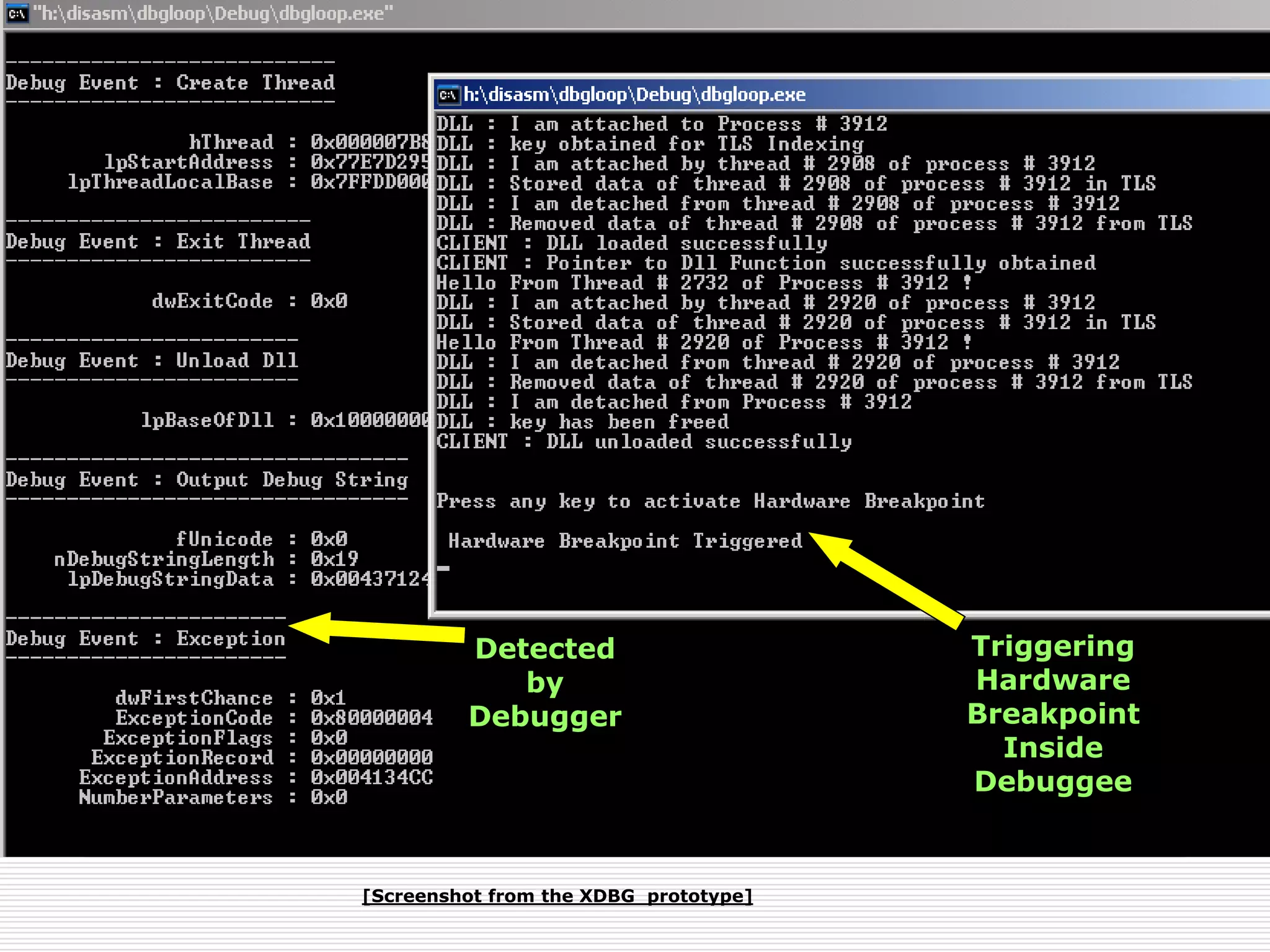Screen dimensions: 1270x952
Task: Click the console icon of the front dbgloop.exe window
Action: click(x=448, y=95)
